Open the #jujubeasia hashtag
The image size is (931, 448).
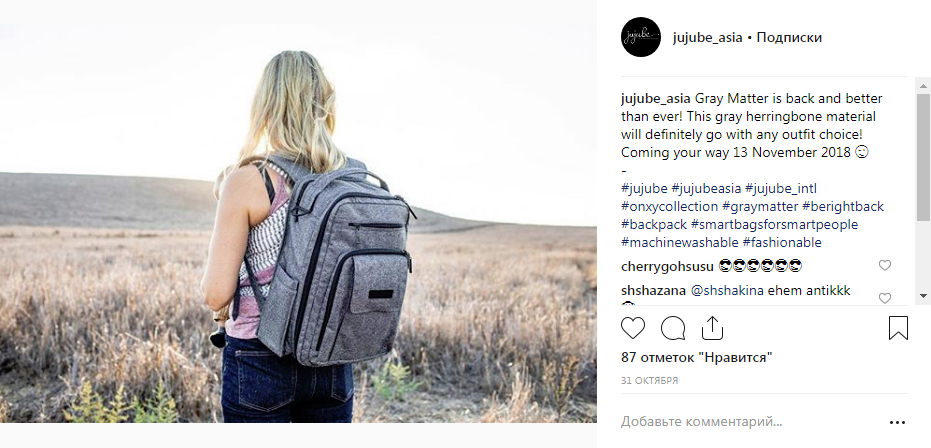707,189
